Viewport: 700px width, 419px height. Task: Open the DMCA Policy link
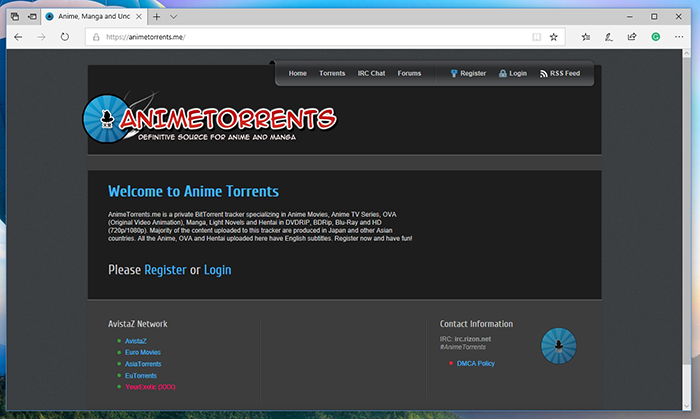coord(475,364)
